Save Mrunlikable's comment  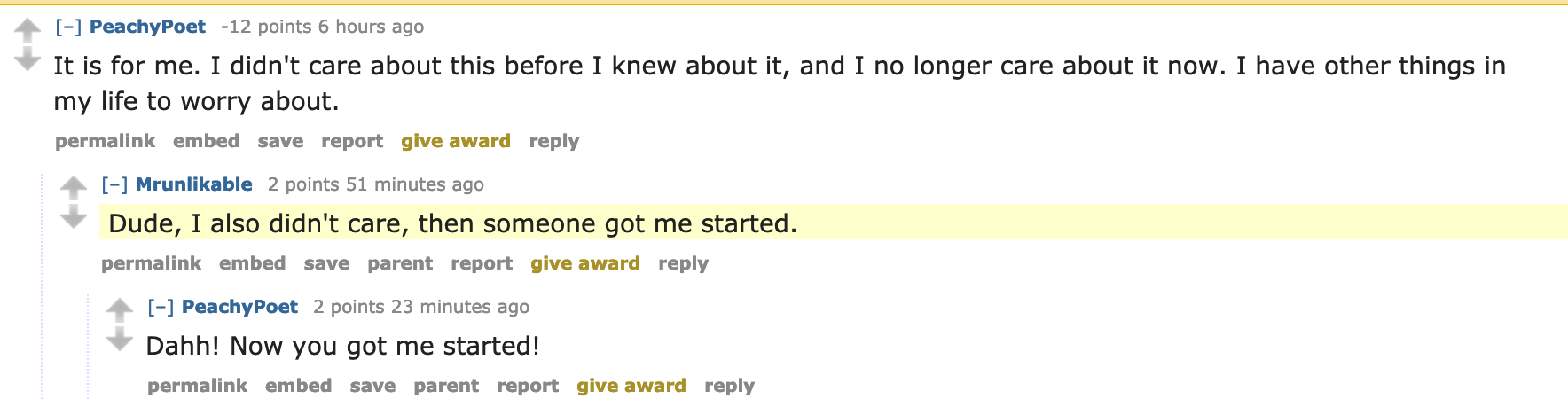(x=326, y=263)
